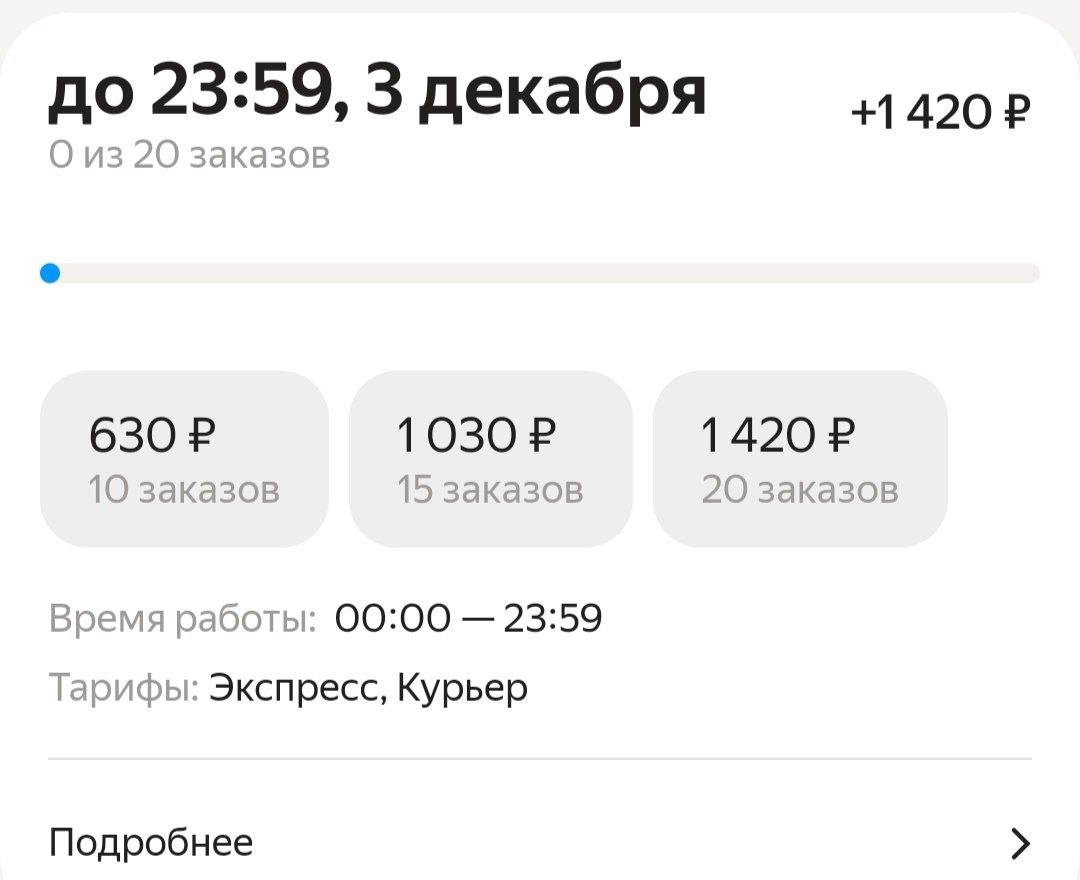The width and height of the screenshot is (1080, 880).
Task: Click the Курьер tariff name
Action: (462, 689)
